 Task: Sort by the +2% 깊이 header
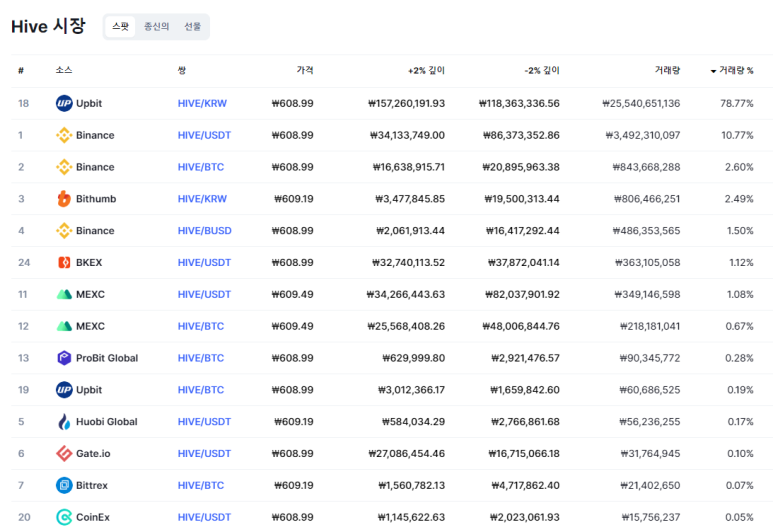click(426, 71)
